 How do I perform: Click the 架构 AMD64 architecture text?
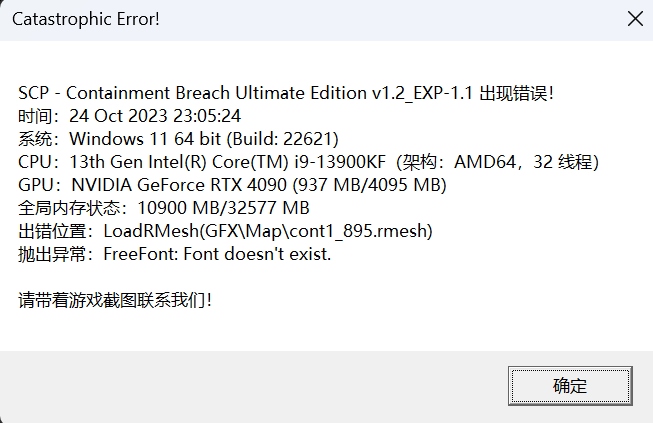pos(459,162)
